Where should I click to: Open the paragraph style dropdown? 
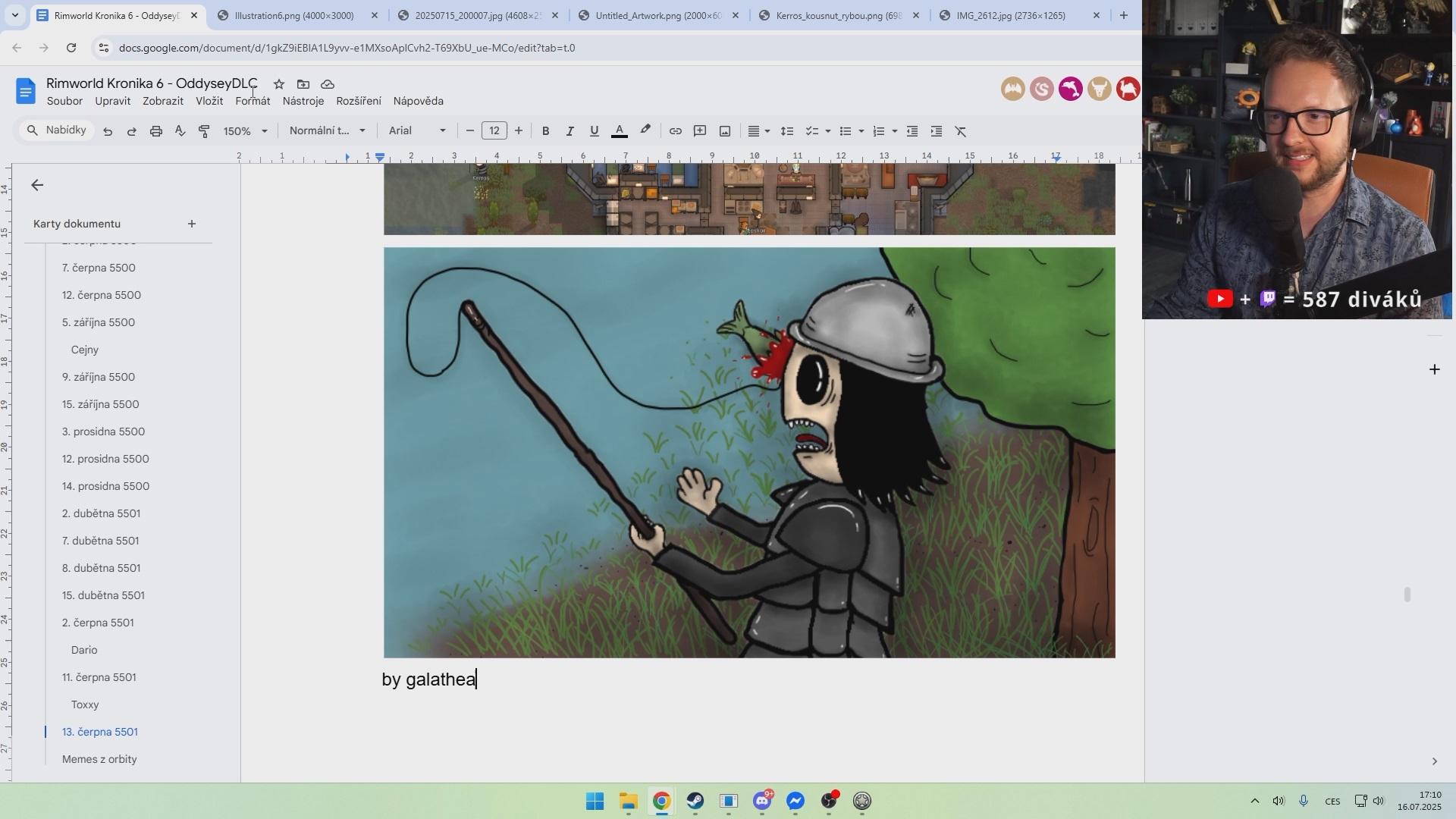(x=328, y=130)
